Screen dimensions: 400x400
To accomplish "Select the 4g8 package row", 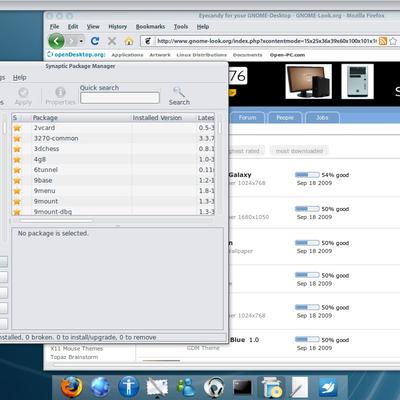I will click(x=113, y=159).
